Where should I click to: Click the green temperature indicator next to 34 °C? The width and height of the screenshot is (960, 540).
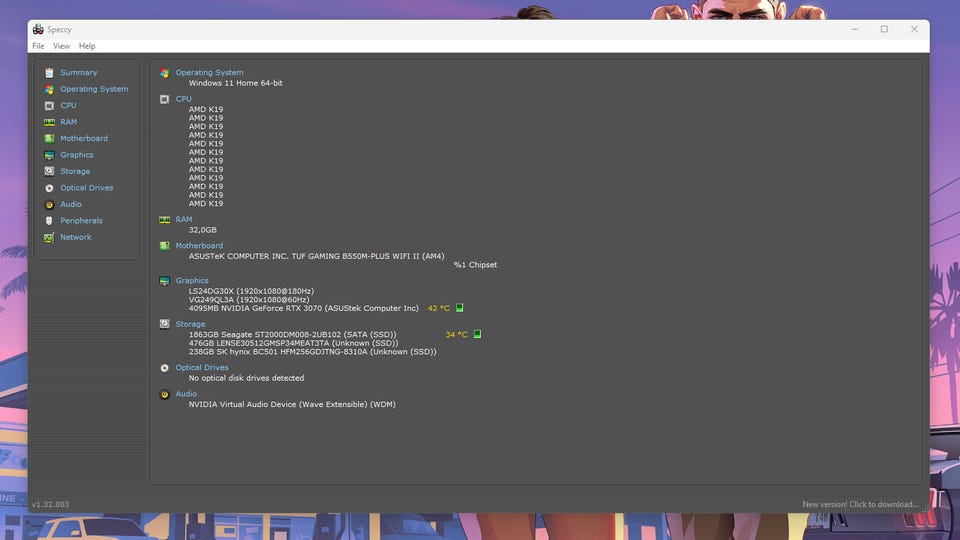[477, 334]
